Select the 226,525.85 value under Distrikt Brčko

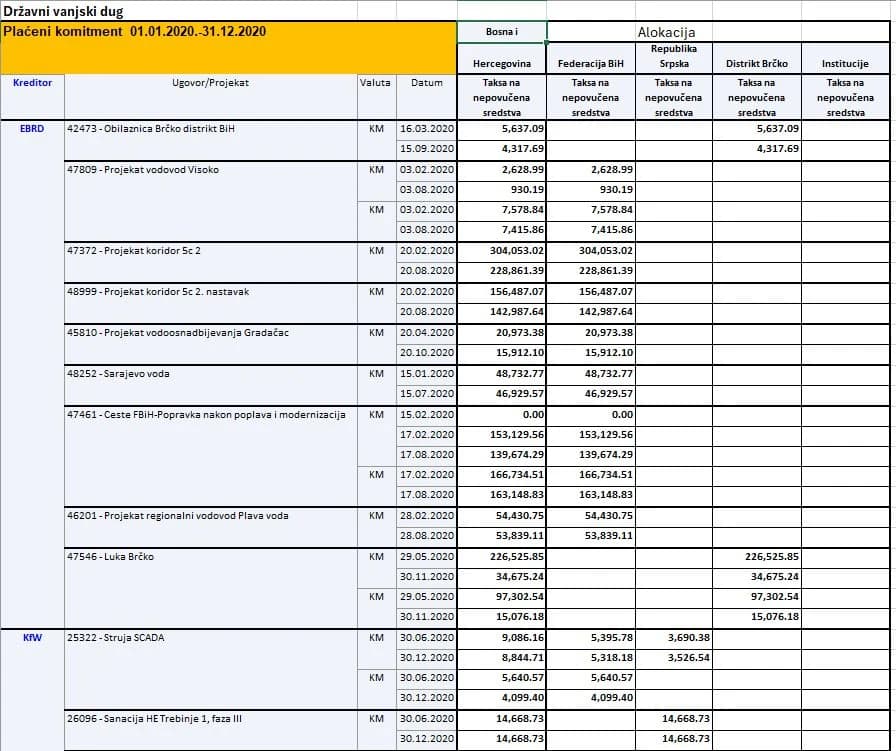(x=757, y=557)
